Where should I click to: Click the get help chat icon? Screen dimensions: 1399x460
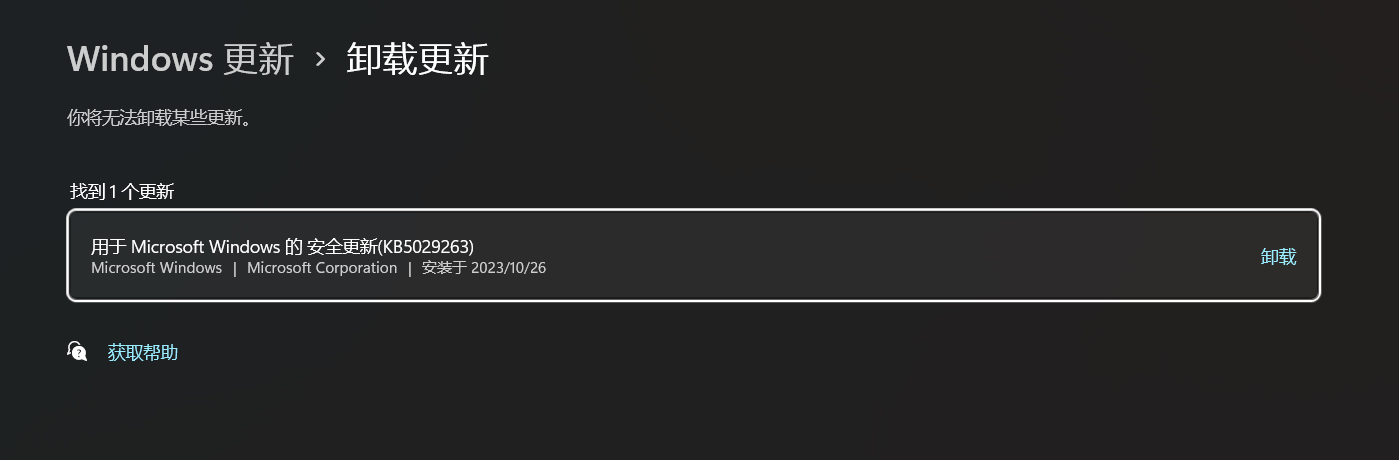coord(77,351)
